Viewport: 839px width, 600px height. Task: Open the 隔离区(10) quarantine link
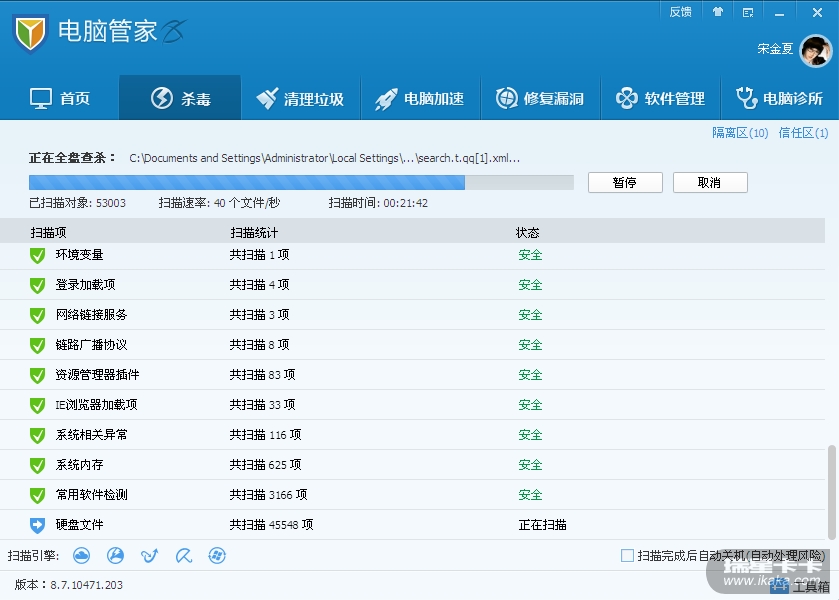point(739,133)
